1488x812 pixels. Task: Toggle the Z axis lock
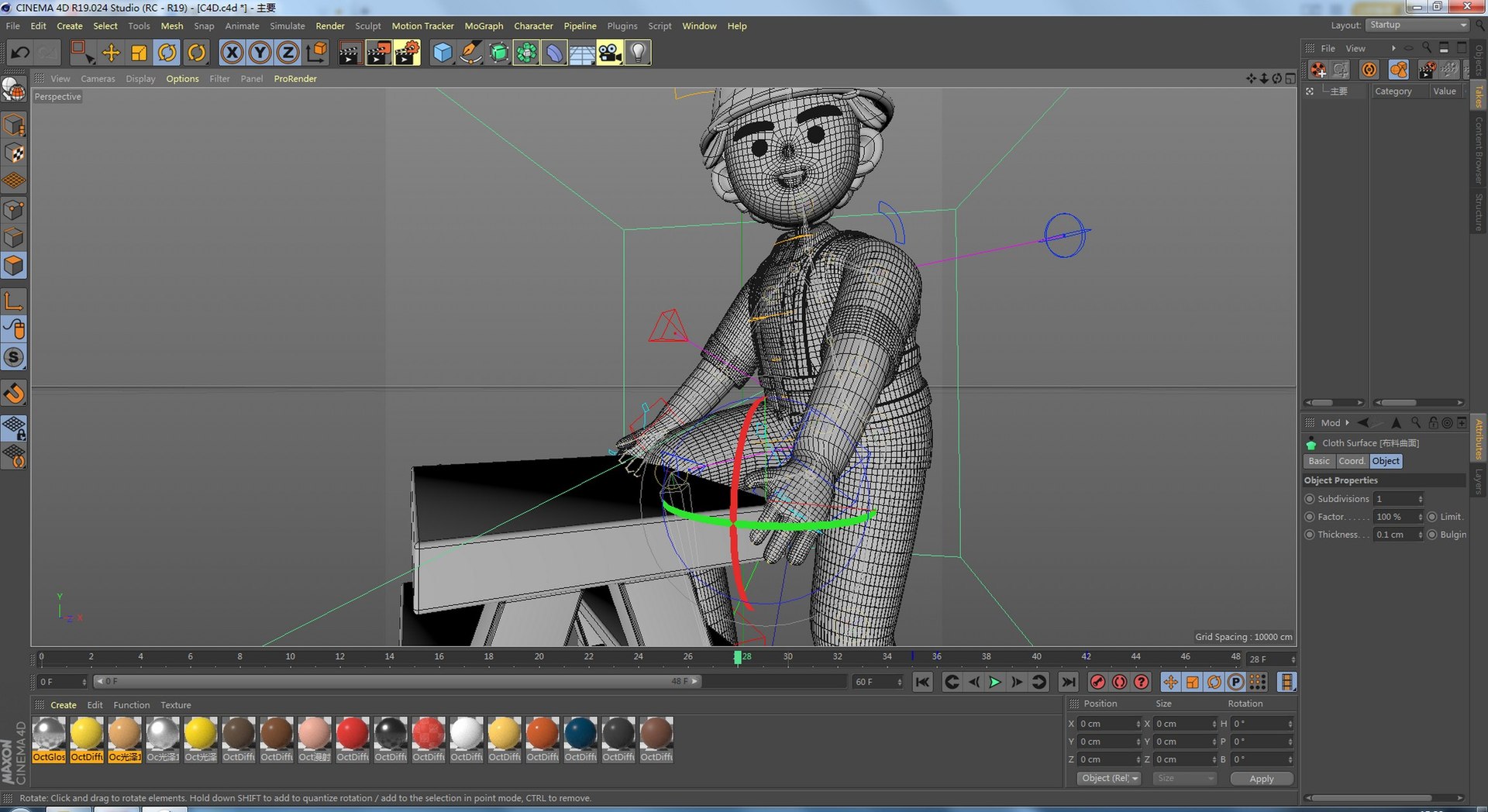pos(288,53)
